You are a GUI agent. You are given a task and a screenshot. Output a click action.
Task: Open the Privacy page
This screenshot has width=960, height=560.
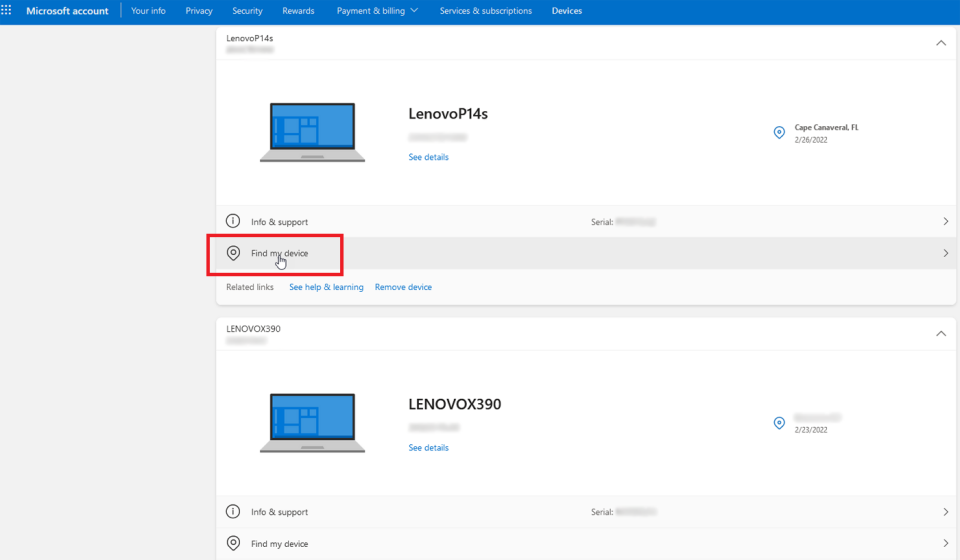coord(199,11)
